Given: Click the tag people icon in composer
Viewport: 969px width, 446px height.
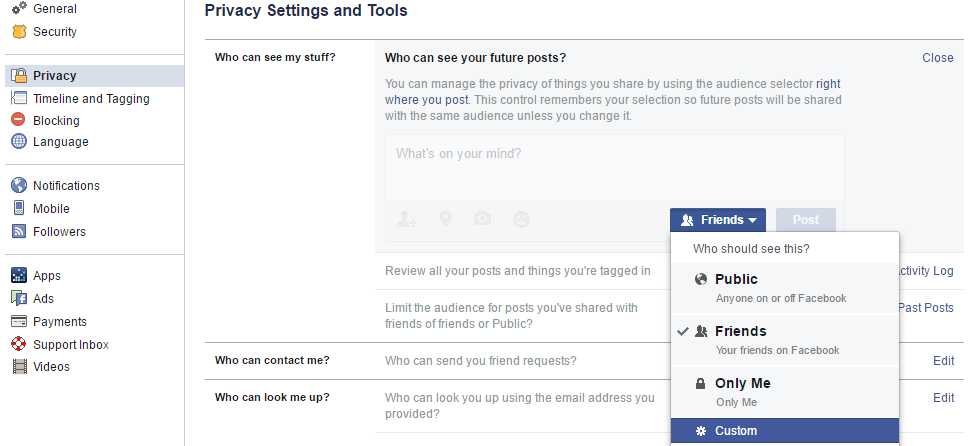Looking at the screenshot, I should [406, 219].
